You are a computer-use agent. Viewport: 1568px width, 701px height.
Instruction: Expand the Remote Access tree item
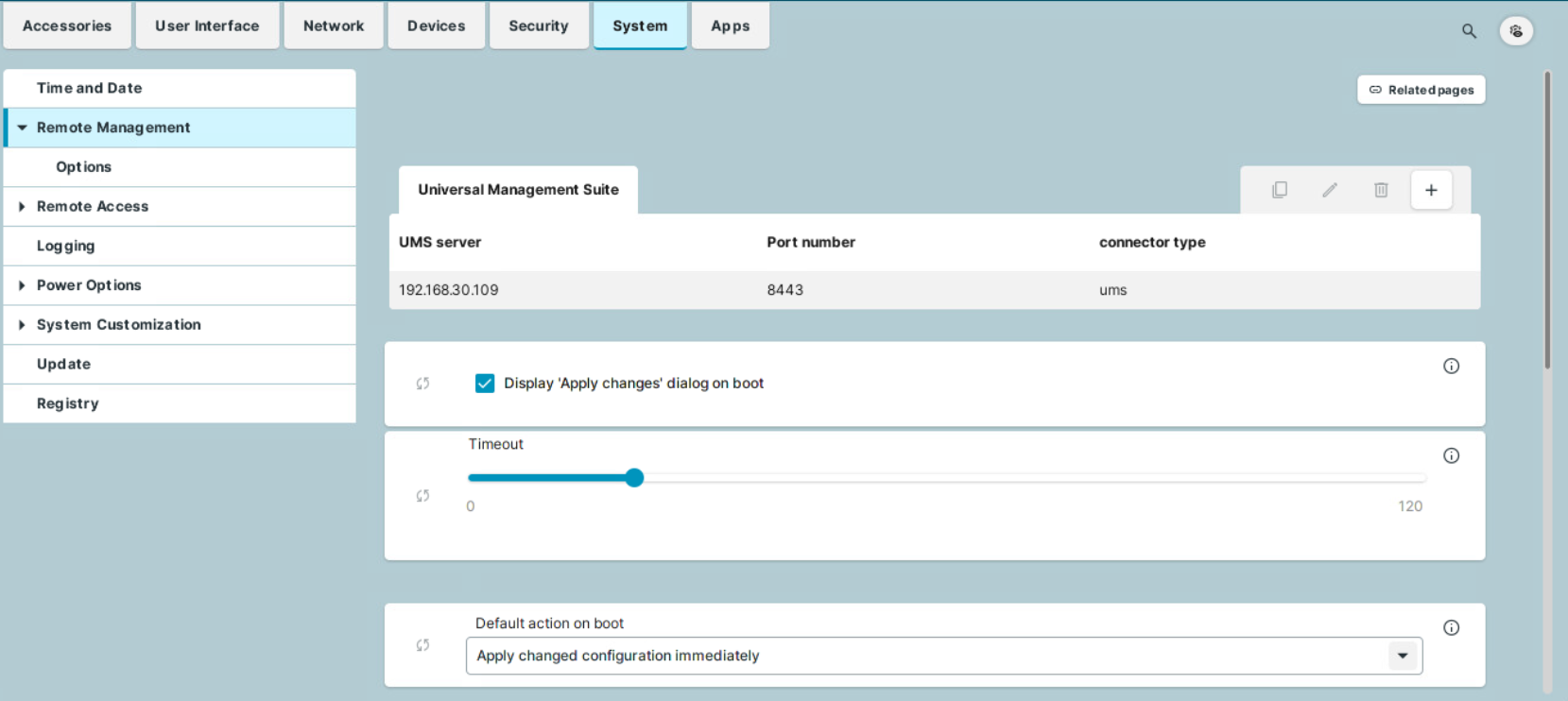point(22,207)
